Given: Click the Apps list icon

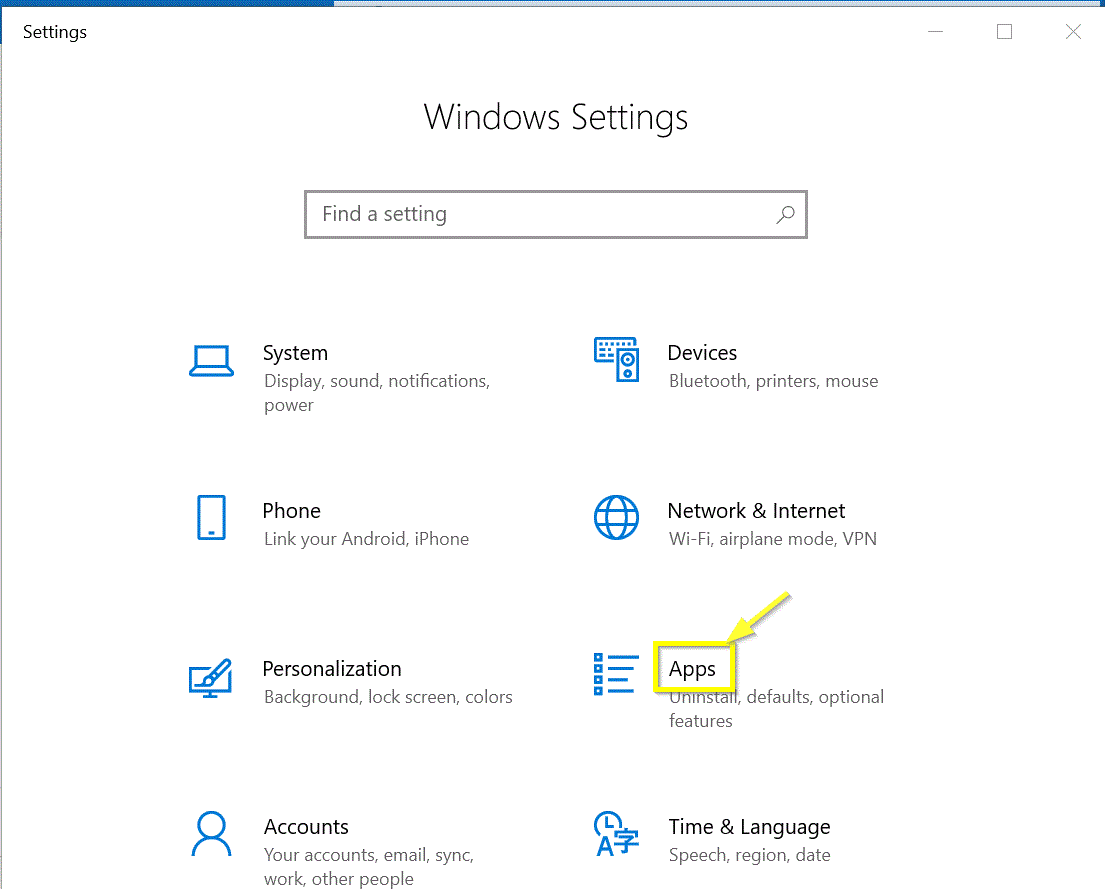Looking at the screenshot, I should click(617, 674).
